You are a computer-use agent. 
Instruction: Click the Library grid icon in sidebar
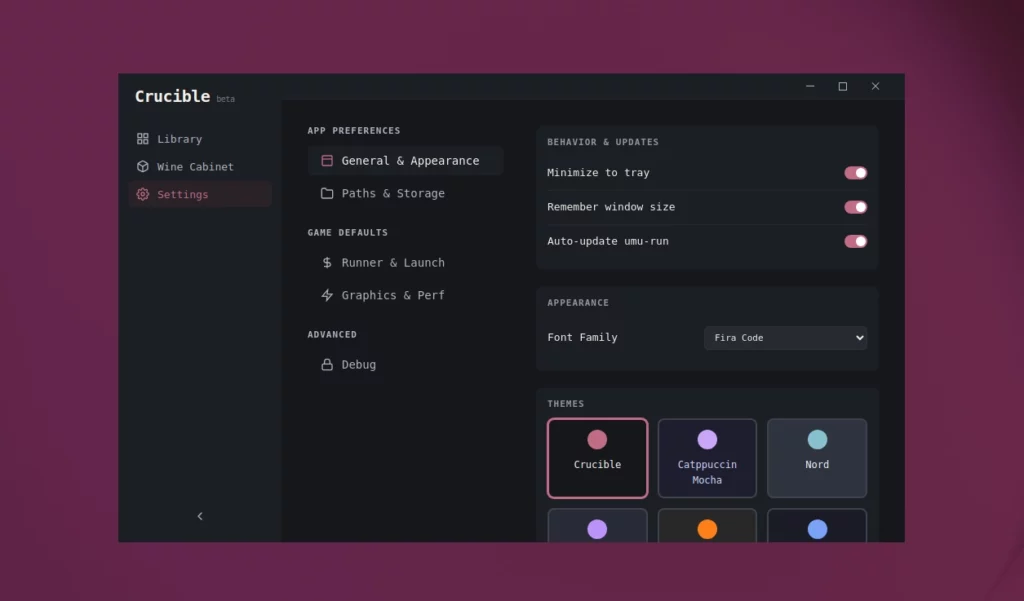click(143, 139)
